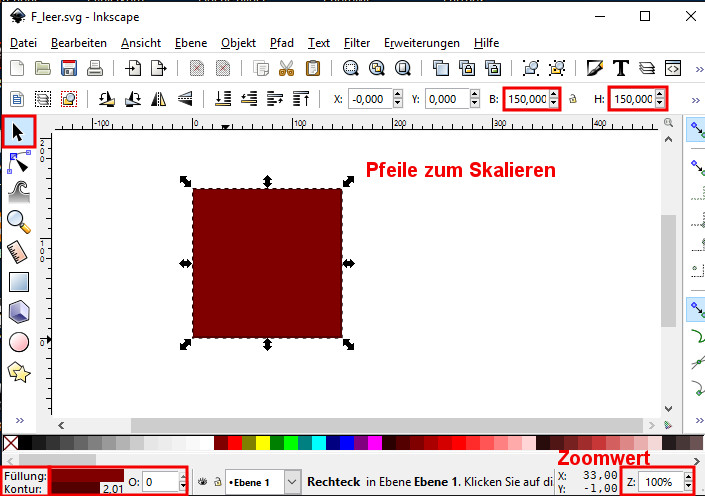The image size is (705, 496).
Task: Select the Selector arrow tool
Action: click(18, 132)
